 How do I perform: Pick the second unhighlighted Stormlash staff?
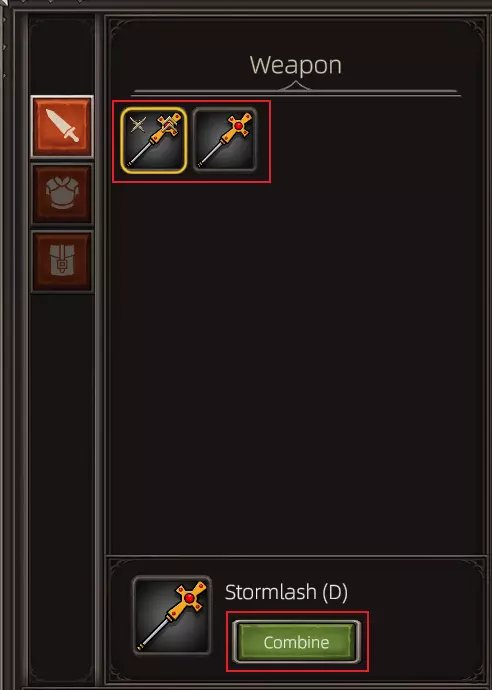click(x=225, y=140)
